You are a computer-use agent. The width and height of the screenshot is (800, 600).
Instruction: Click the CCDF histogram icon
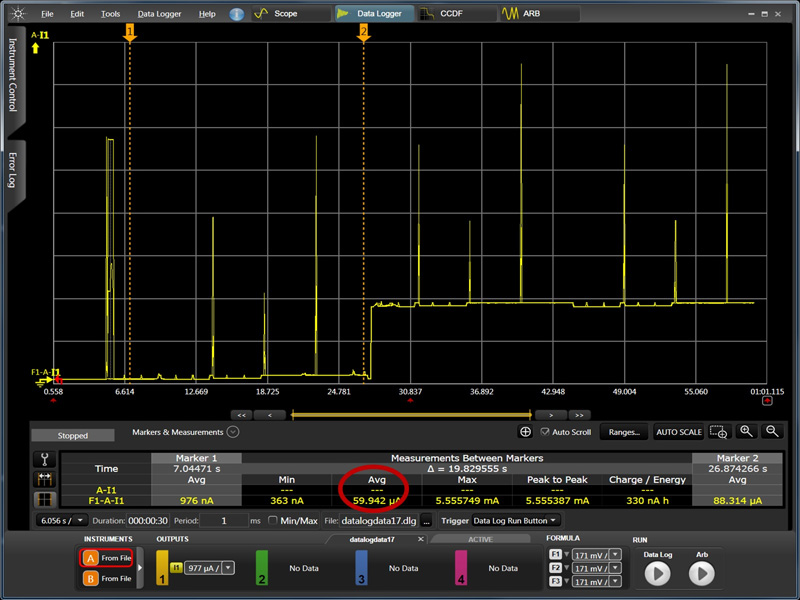[426, 14]
